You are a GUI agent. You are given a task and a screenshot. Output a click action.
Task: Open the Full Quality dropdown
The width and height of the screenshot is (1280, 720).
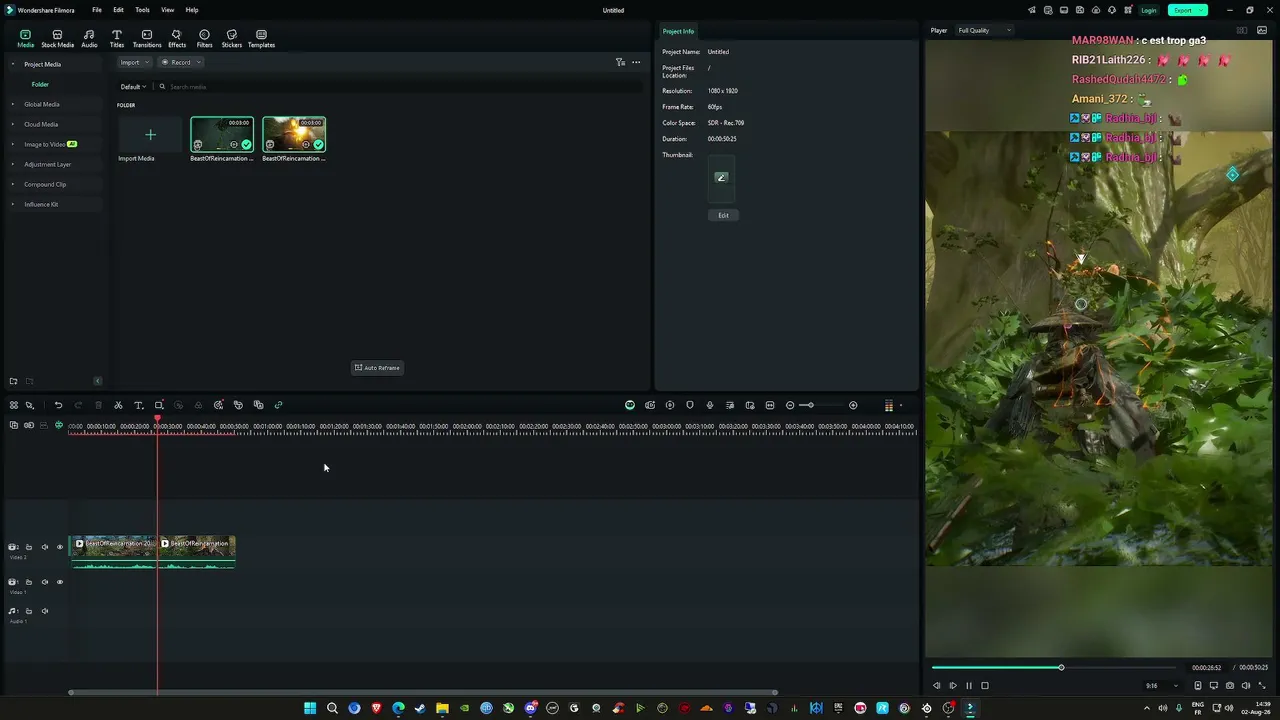click(984, 30)
